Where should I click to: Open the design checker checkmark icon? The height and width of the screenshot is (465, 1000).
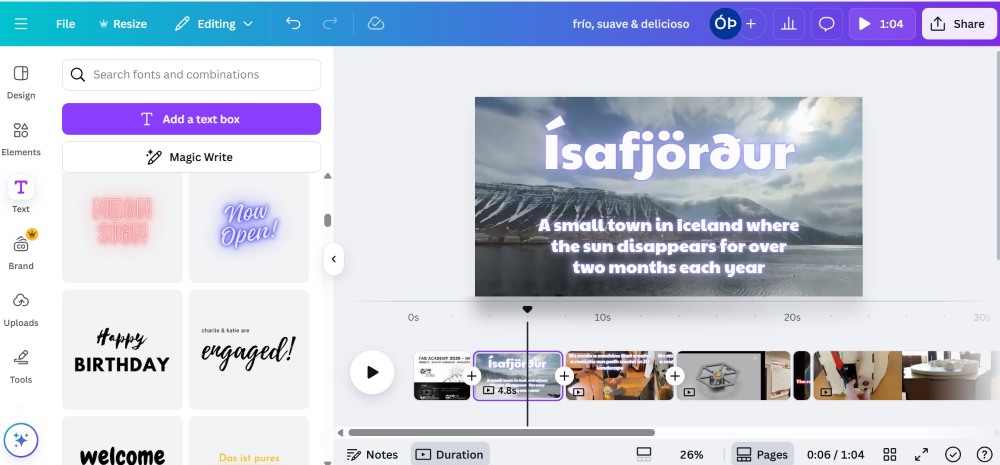pyautogui.click(x=953, y=455)
